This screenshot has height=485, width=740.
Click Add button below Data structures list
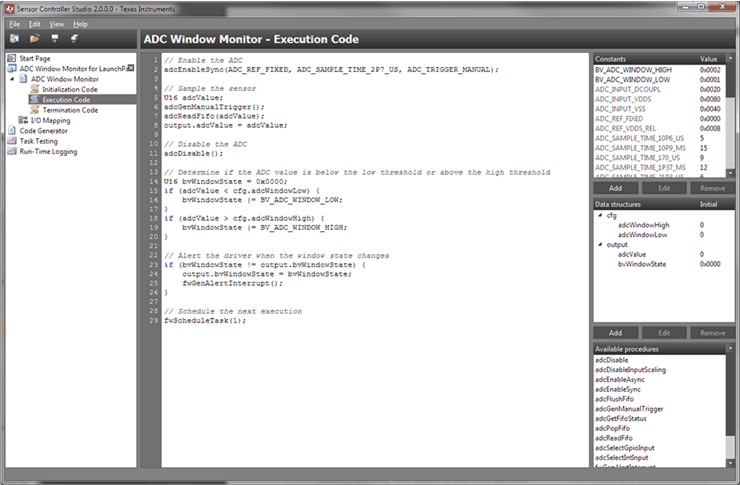[615, 333]
